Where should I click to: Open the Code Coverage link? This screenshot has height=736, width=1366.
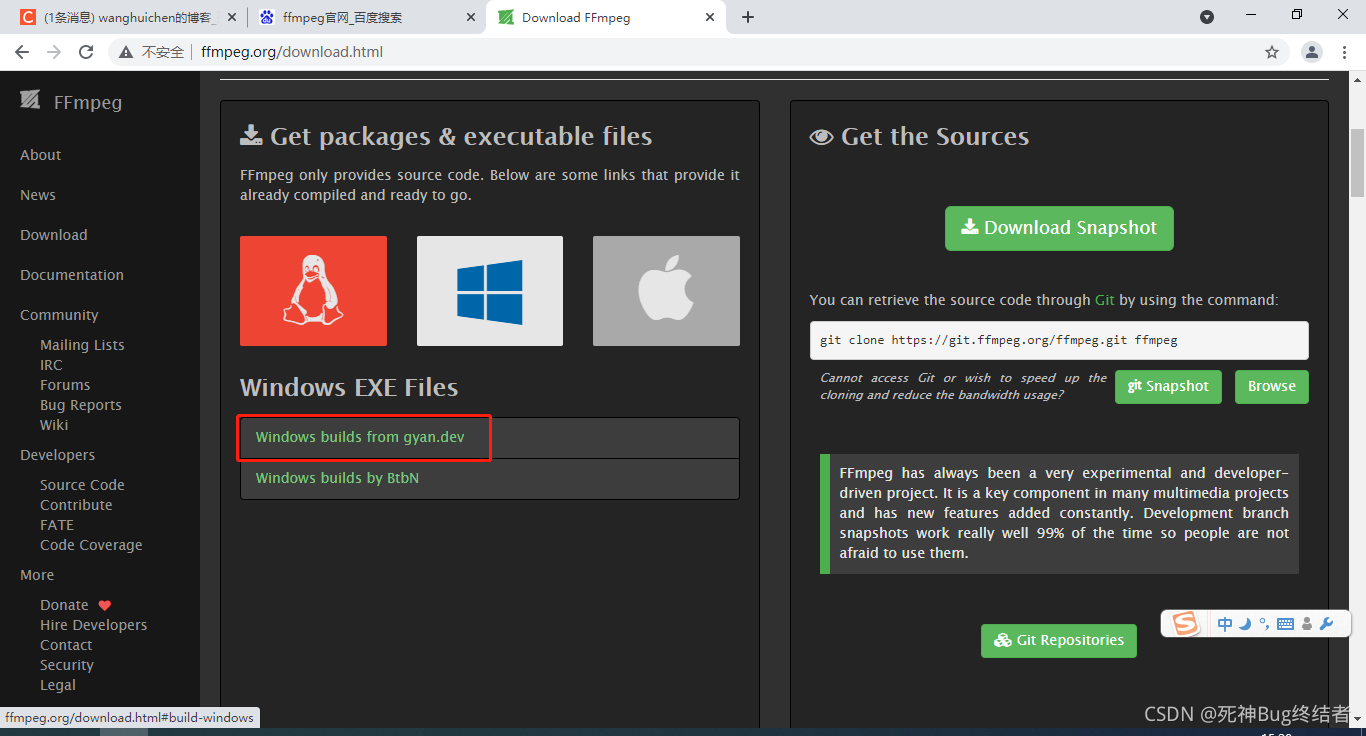point(91,545)
